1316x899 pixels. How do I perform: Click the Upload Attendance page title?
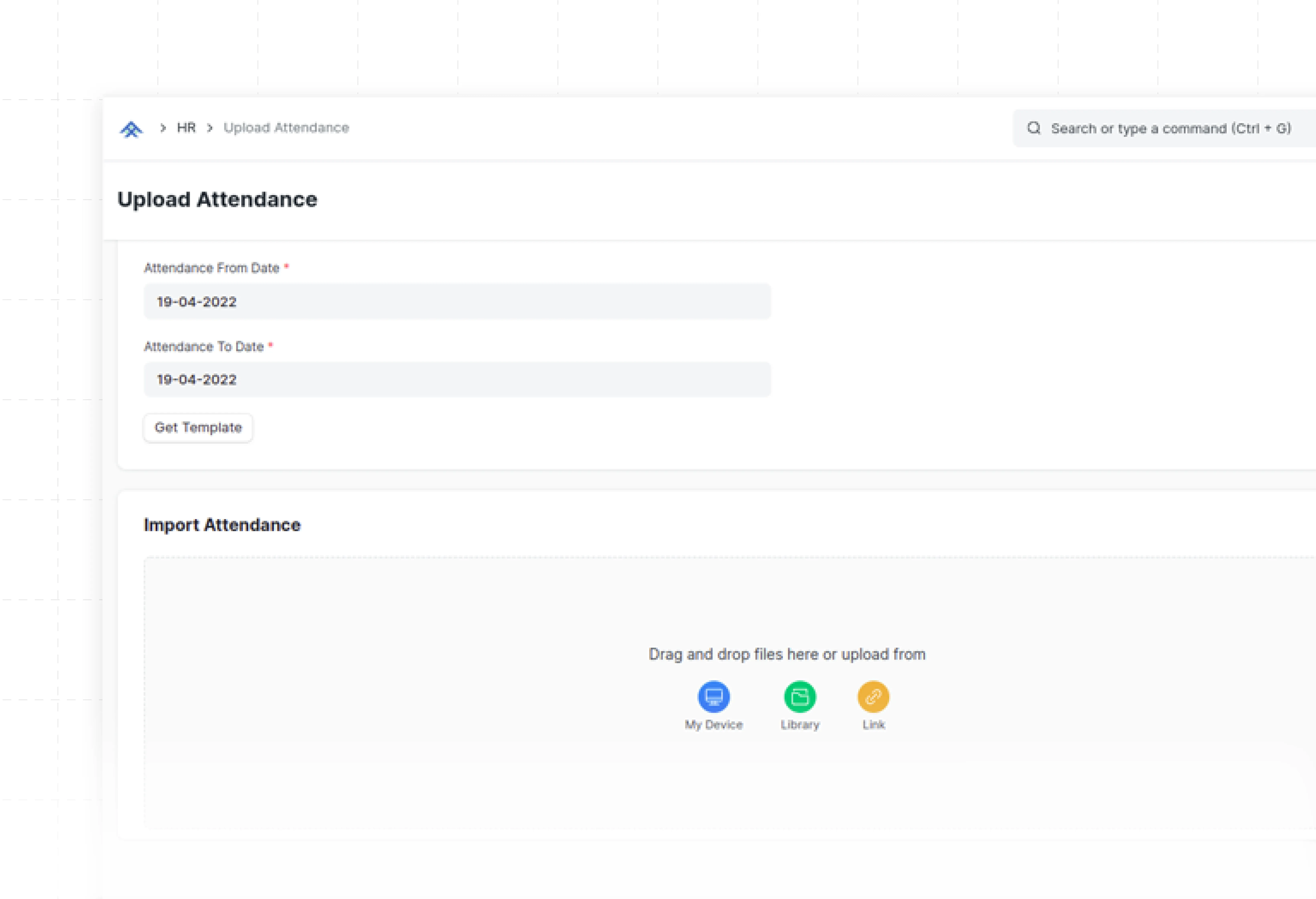pyautogui.click(x=217, y=199)
